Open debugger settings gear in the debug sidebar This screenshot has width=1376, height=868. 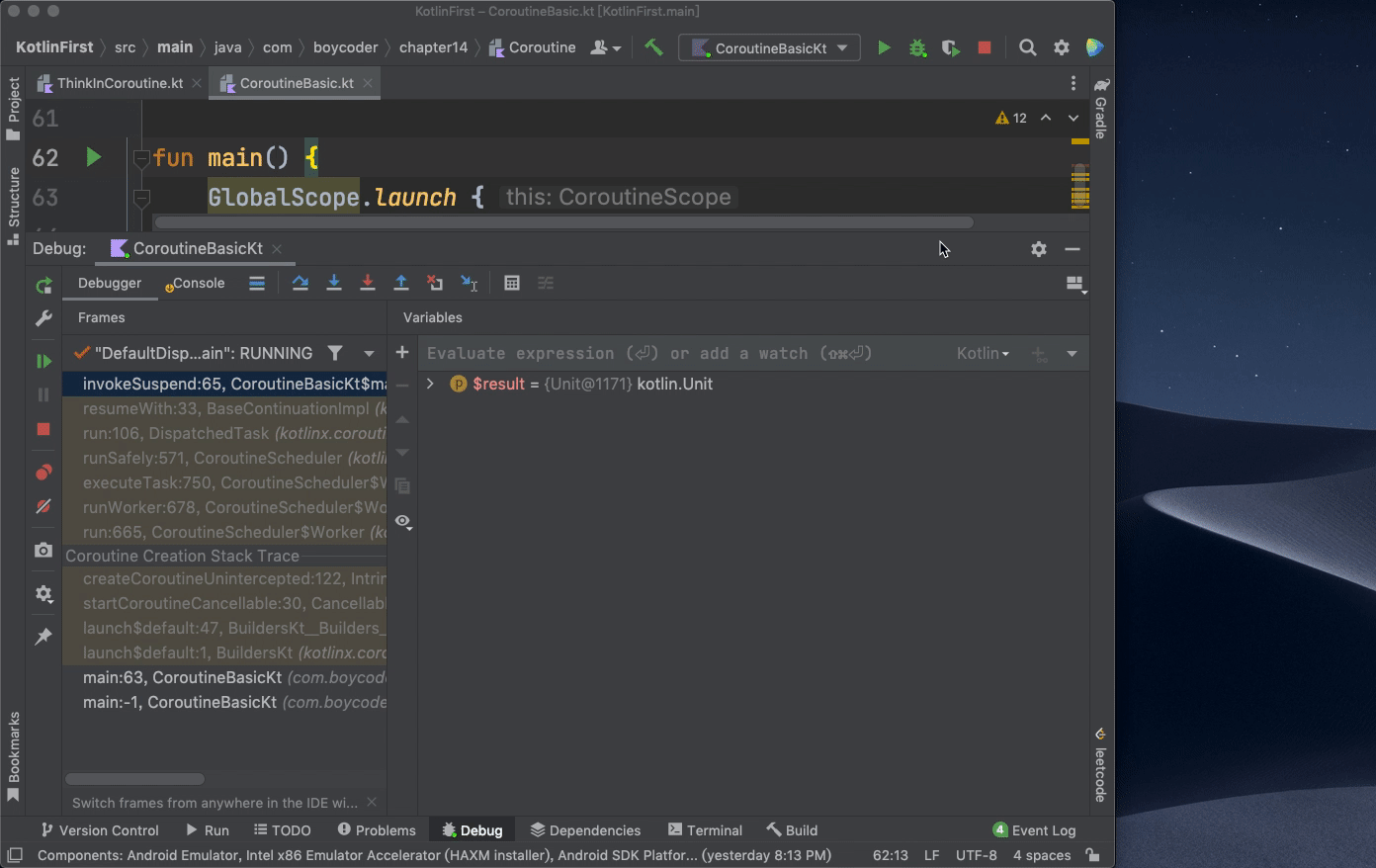coord(43,594)
